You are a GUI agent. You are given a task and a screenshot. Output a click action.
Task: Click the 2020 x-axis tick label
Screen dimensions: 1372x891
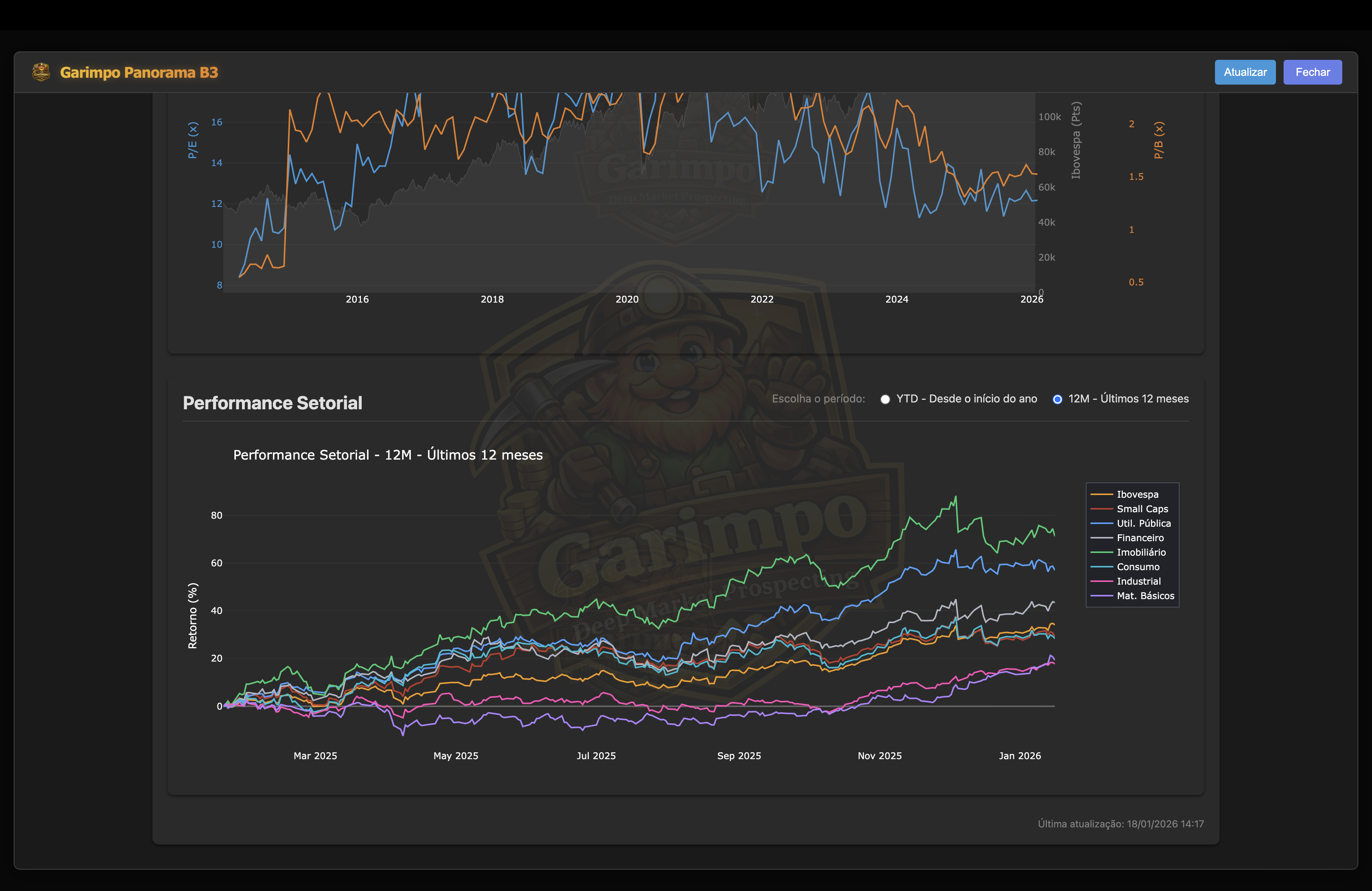tap(627, 299)
